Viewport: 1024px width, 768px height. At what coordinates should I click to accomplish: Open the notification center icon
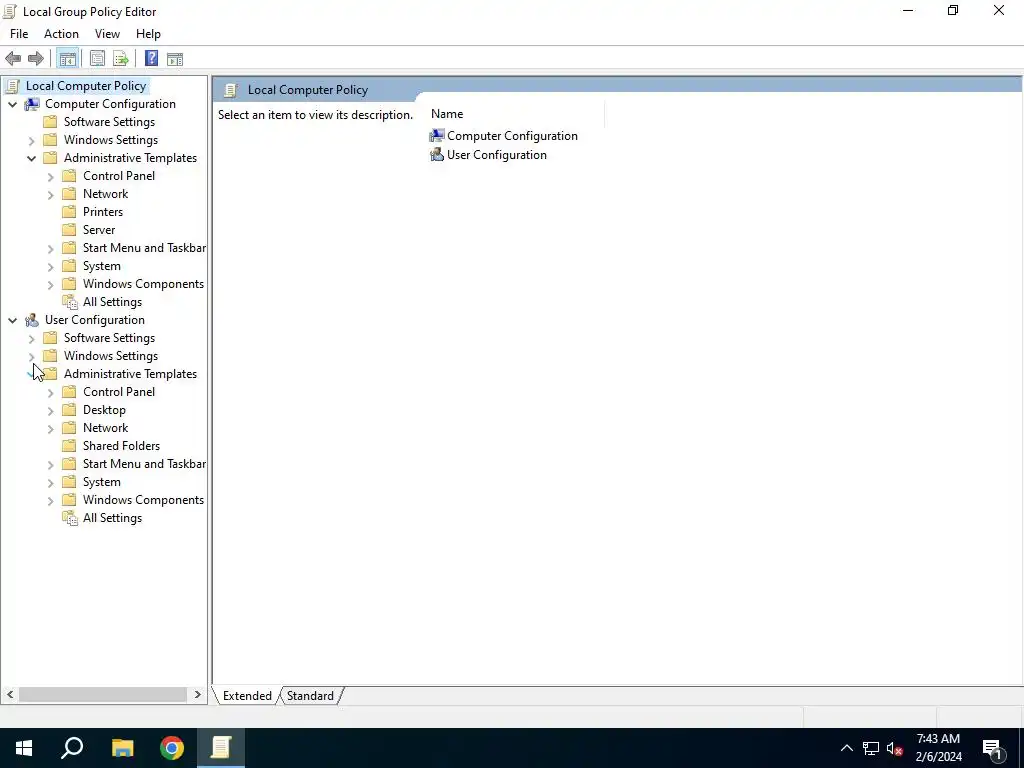(x=992, y=748)
